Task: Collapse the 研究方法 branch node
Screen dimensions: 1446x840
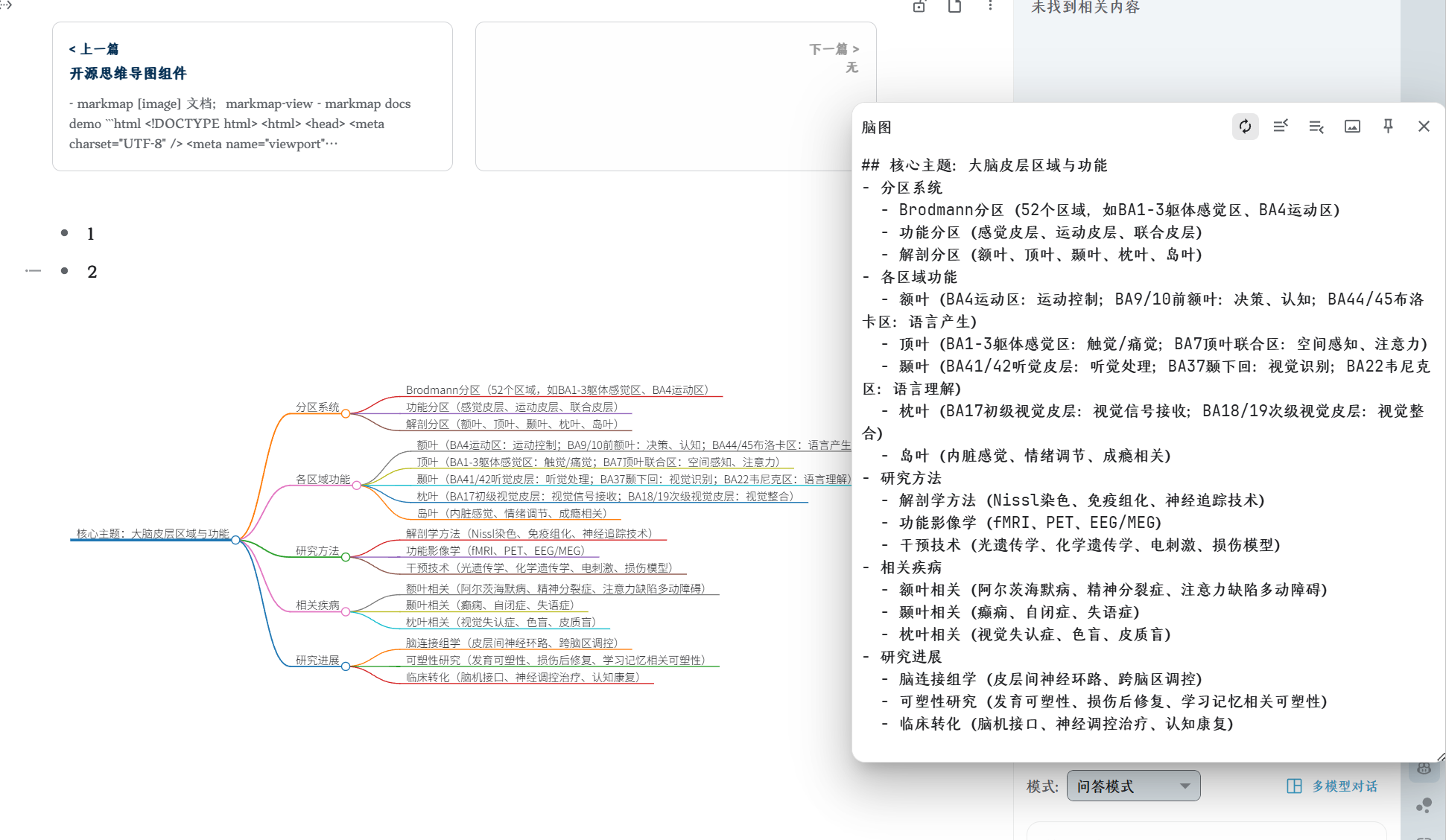Action: pyautogui.click(x=346, y=557)
